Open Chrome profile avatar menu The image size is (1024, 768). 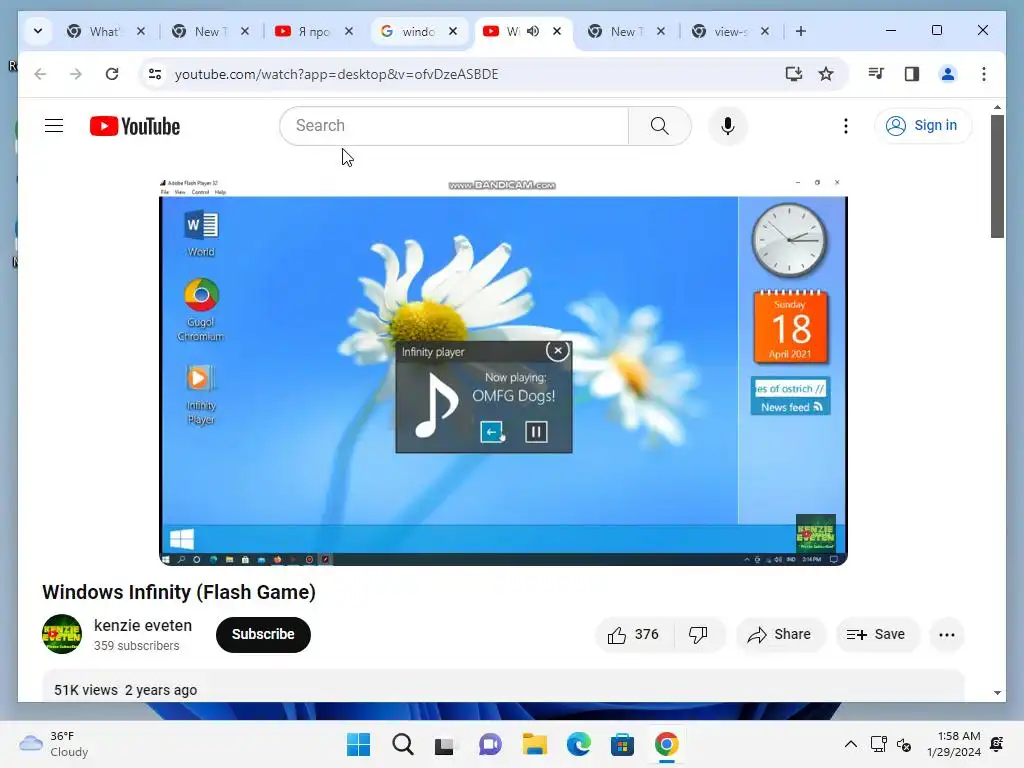[x=948, y=74]
